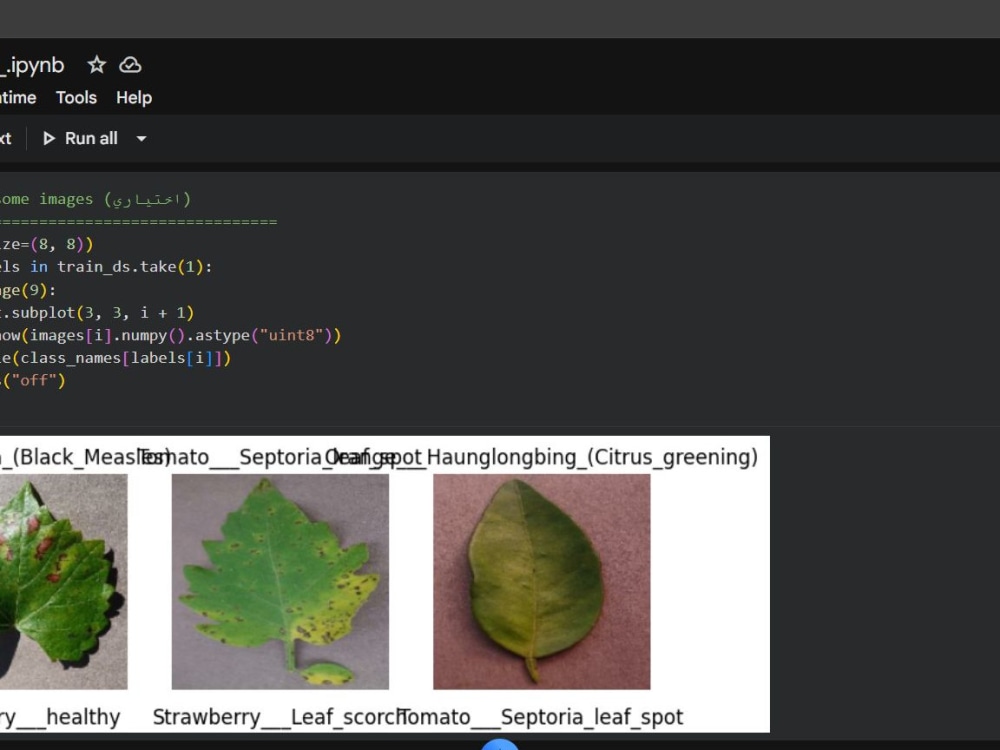The width and height of the screenshot is (1000, 750).
Task: Click the Run all button
Action: (x=80, y=138)
